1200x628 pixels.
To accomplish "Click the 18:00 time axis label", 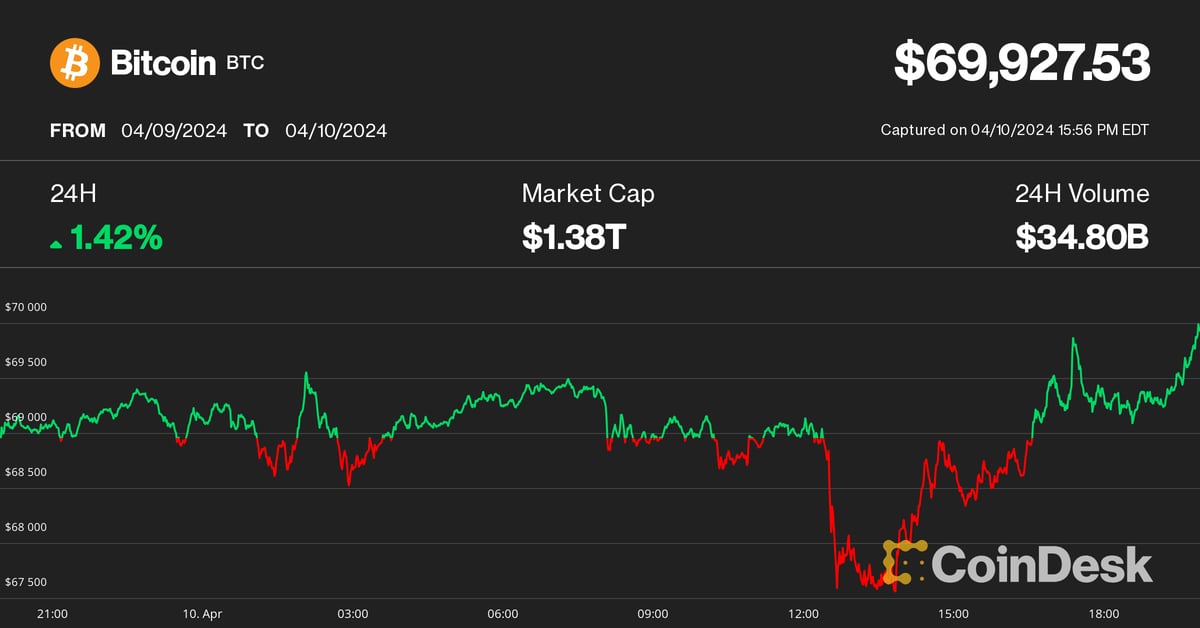I will tap(1103, 613).
